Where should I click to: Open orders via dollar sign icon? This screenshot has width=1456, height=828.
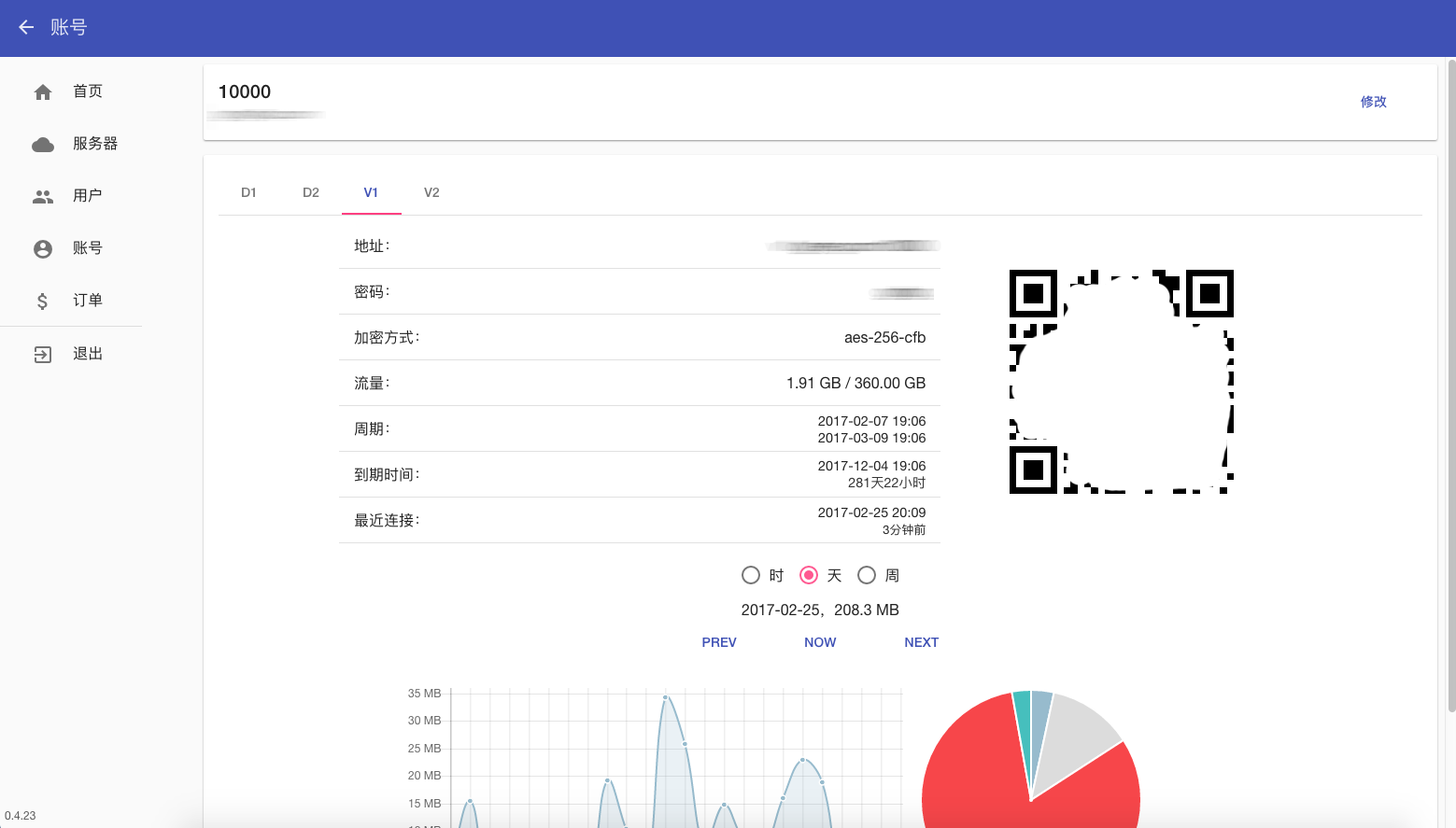(x=43, y=301)
